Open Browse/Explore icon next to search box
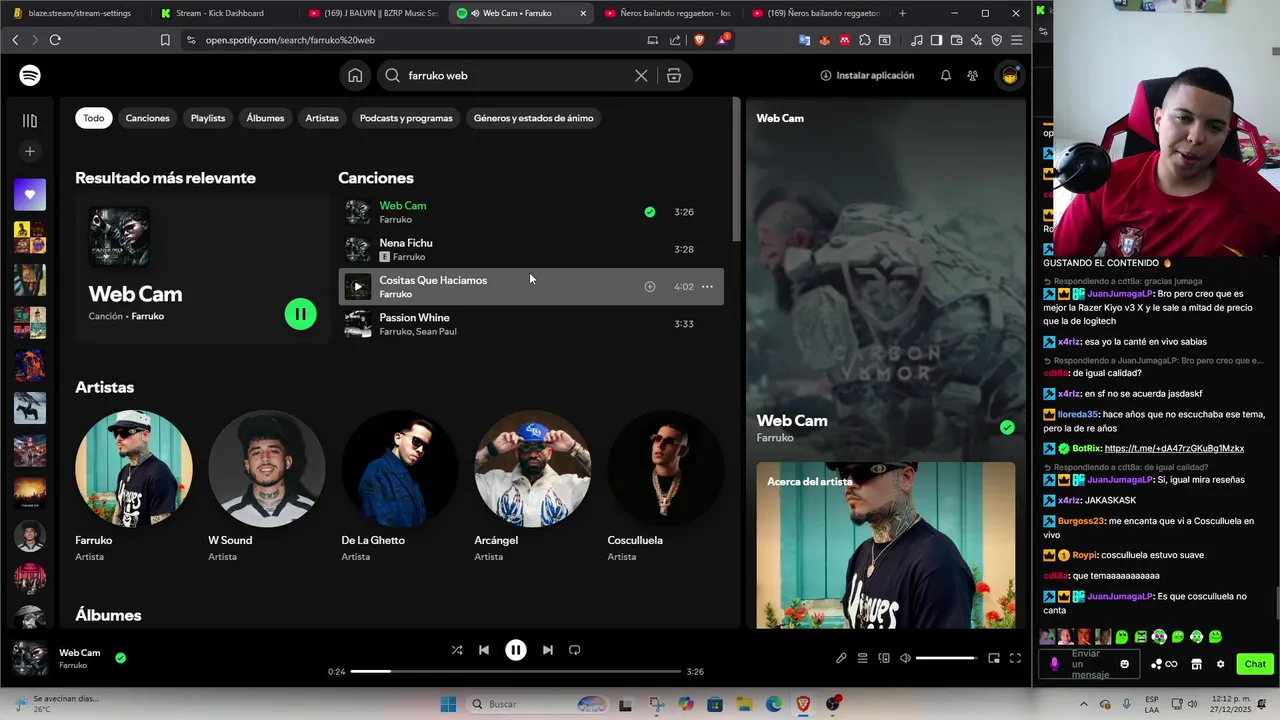 point(674,75)
